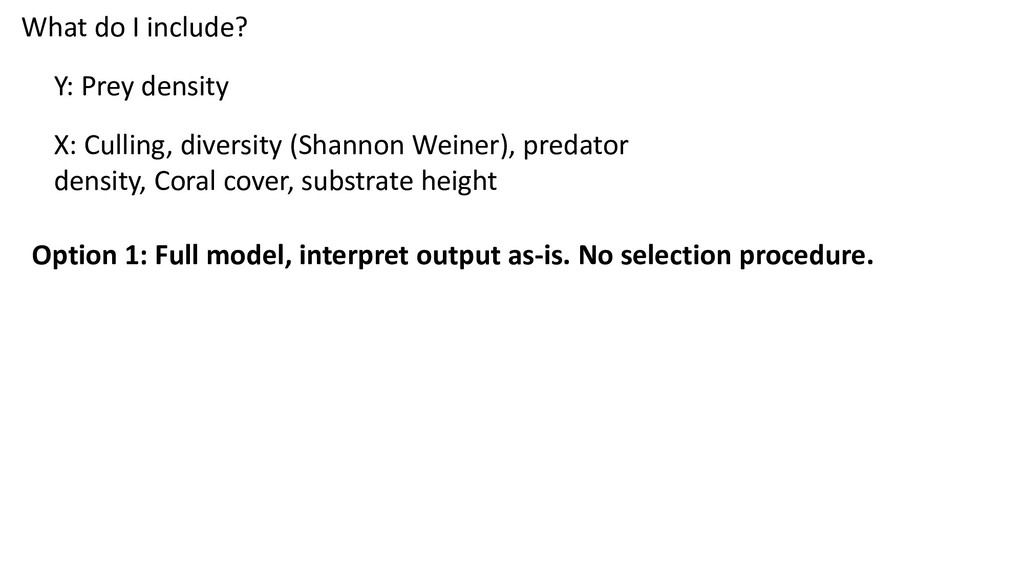Click the word 'Culling' in X list
1024x576 pixels.
[x=125, y=146]
